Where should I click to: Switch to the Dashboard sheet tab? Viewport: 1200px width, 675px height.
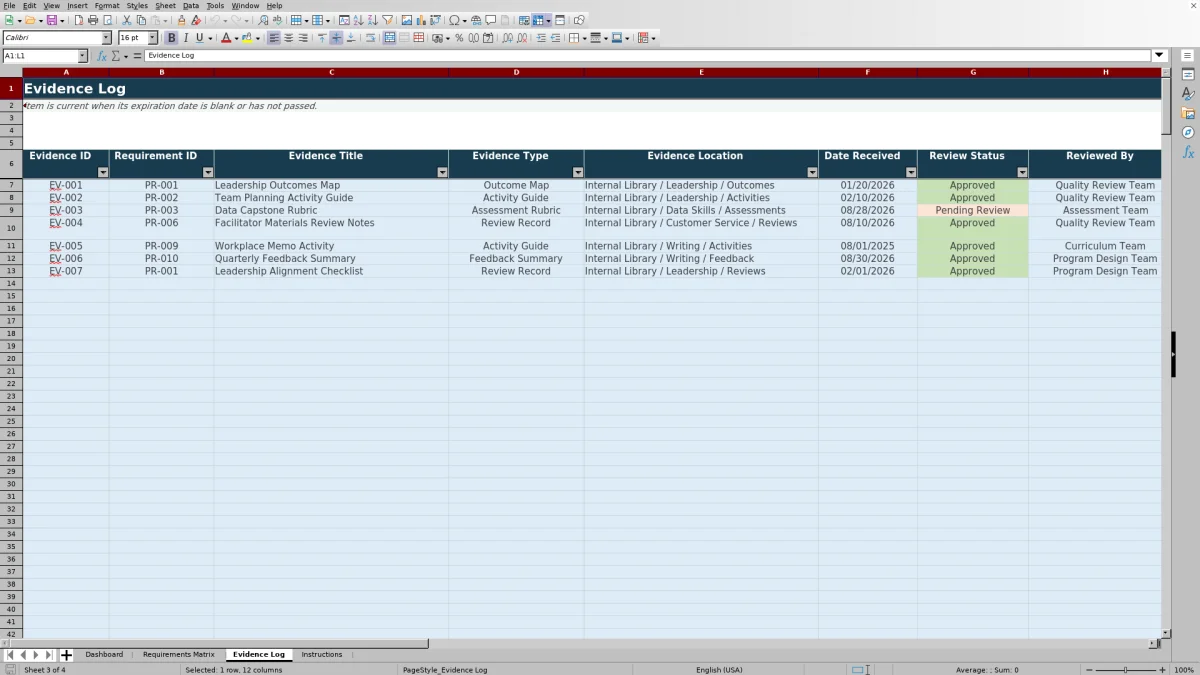(104, 655)
